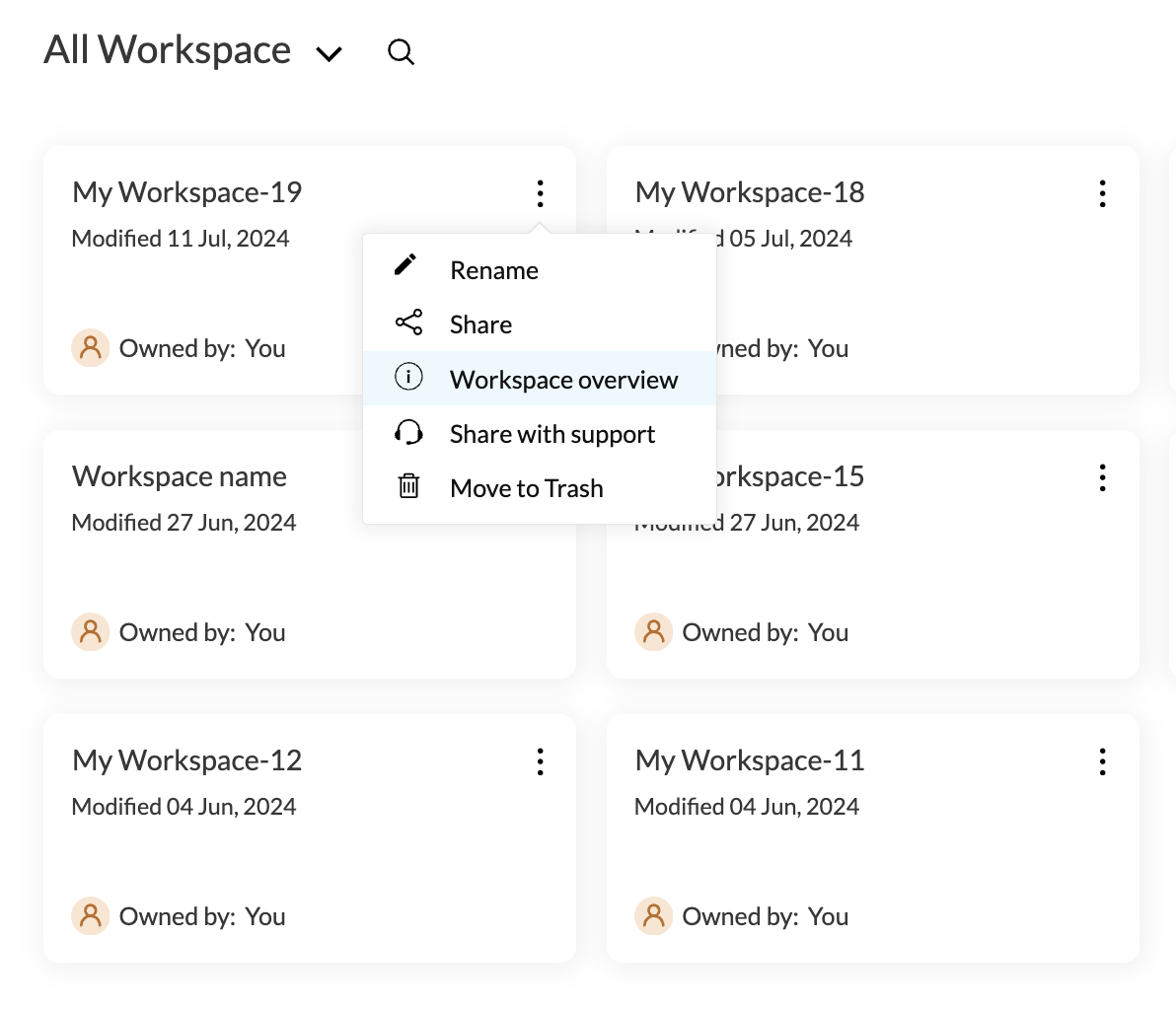
Task: Open Workspace overview menu entry
Action: click(x=563, y=380)
